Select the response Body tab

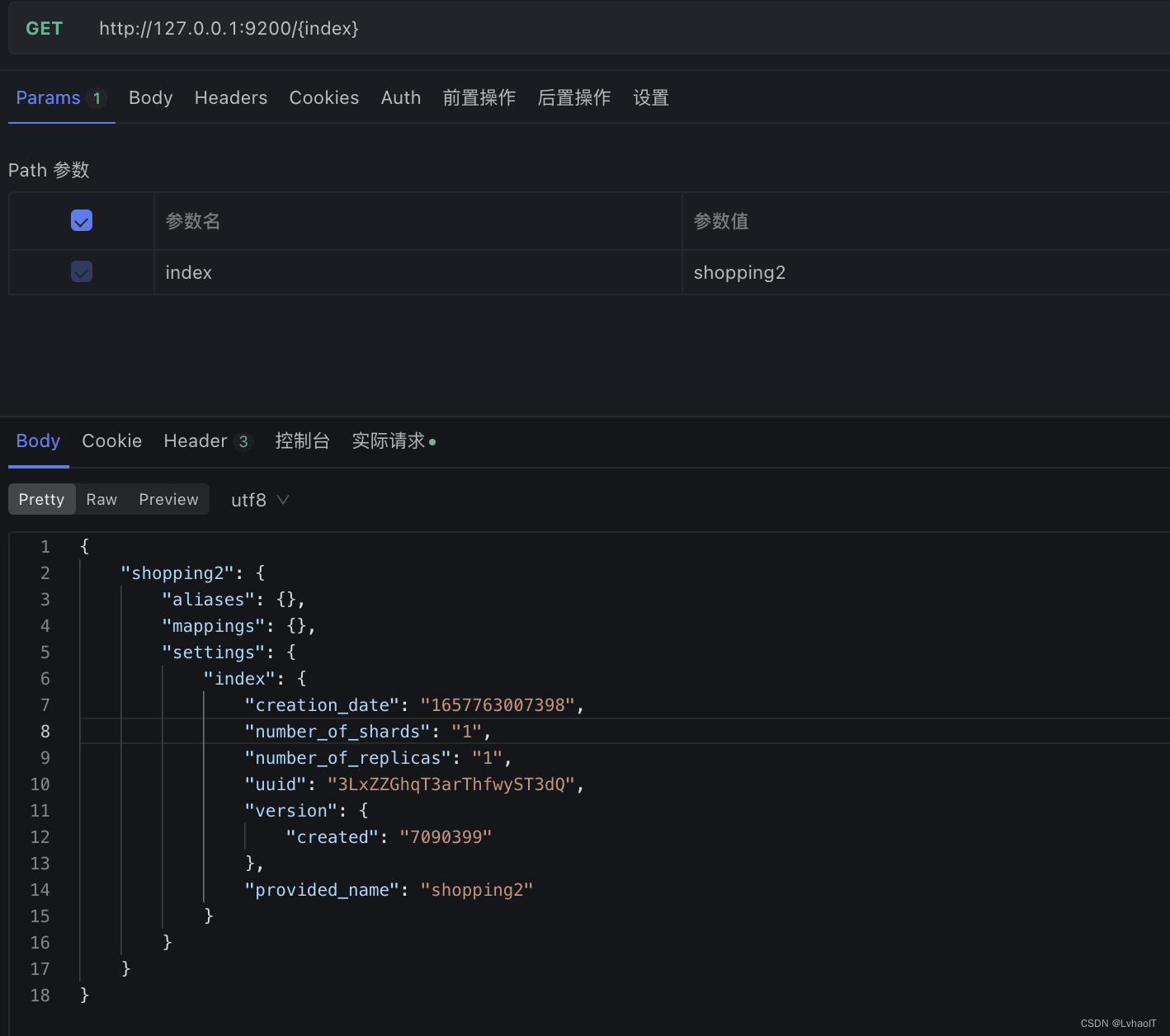click(x=38, y=441)
